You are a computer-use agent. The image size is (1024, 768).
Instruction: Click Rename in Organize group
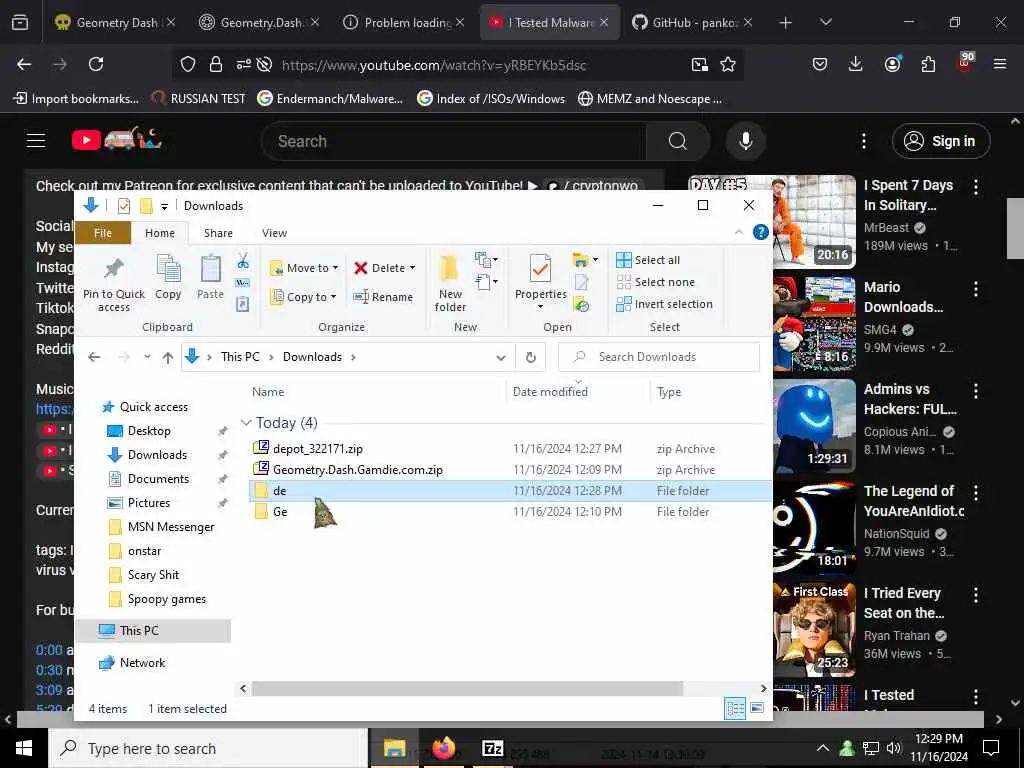(383, 296)
